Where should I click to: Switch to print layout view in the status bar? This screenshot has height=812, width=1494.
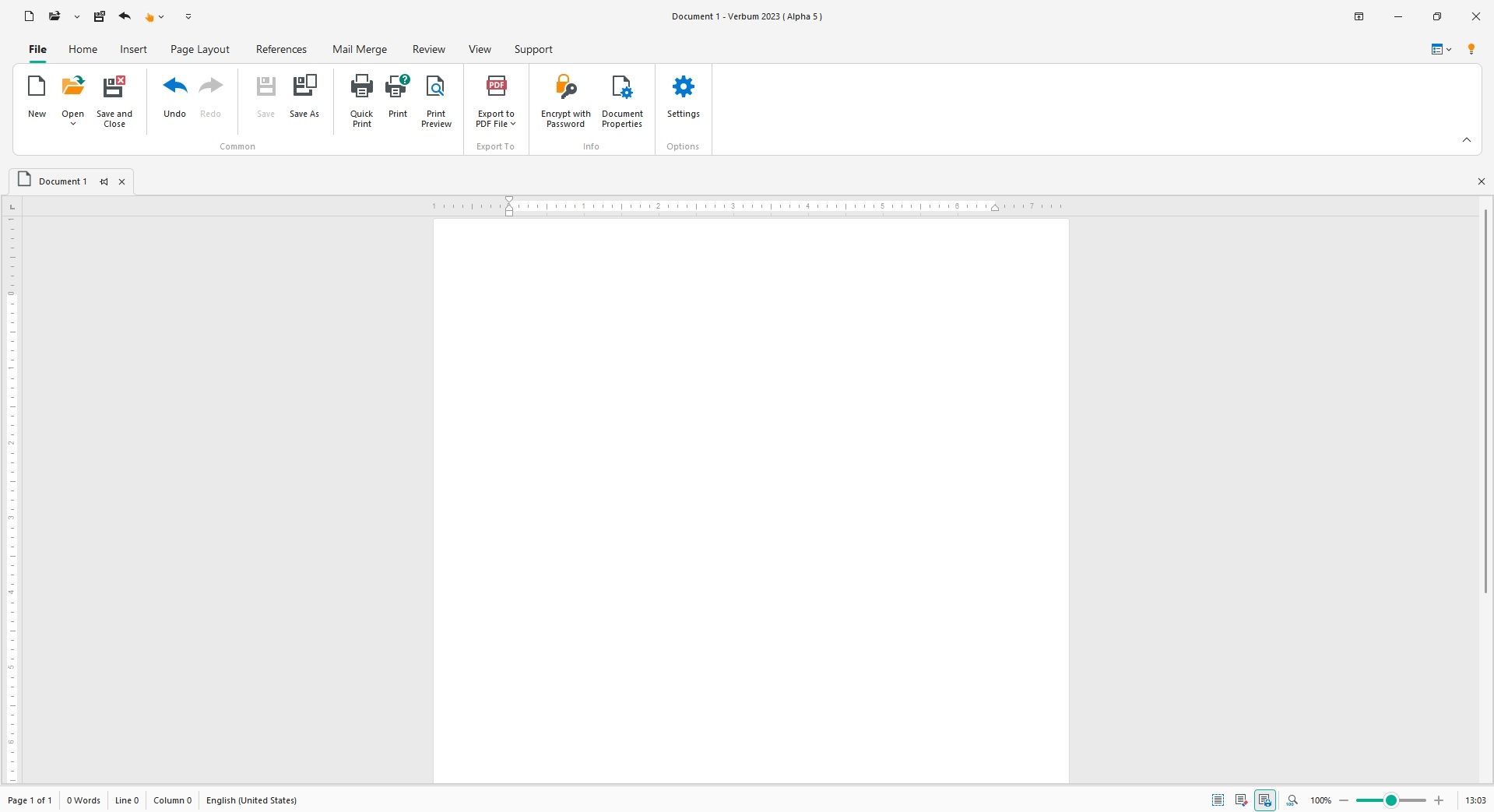click(1265, 800)
